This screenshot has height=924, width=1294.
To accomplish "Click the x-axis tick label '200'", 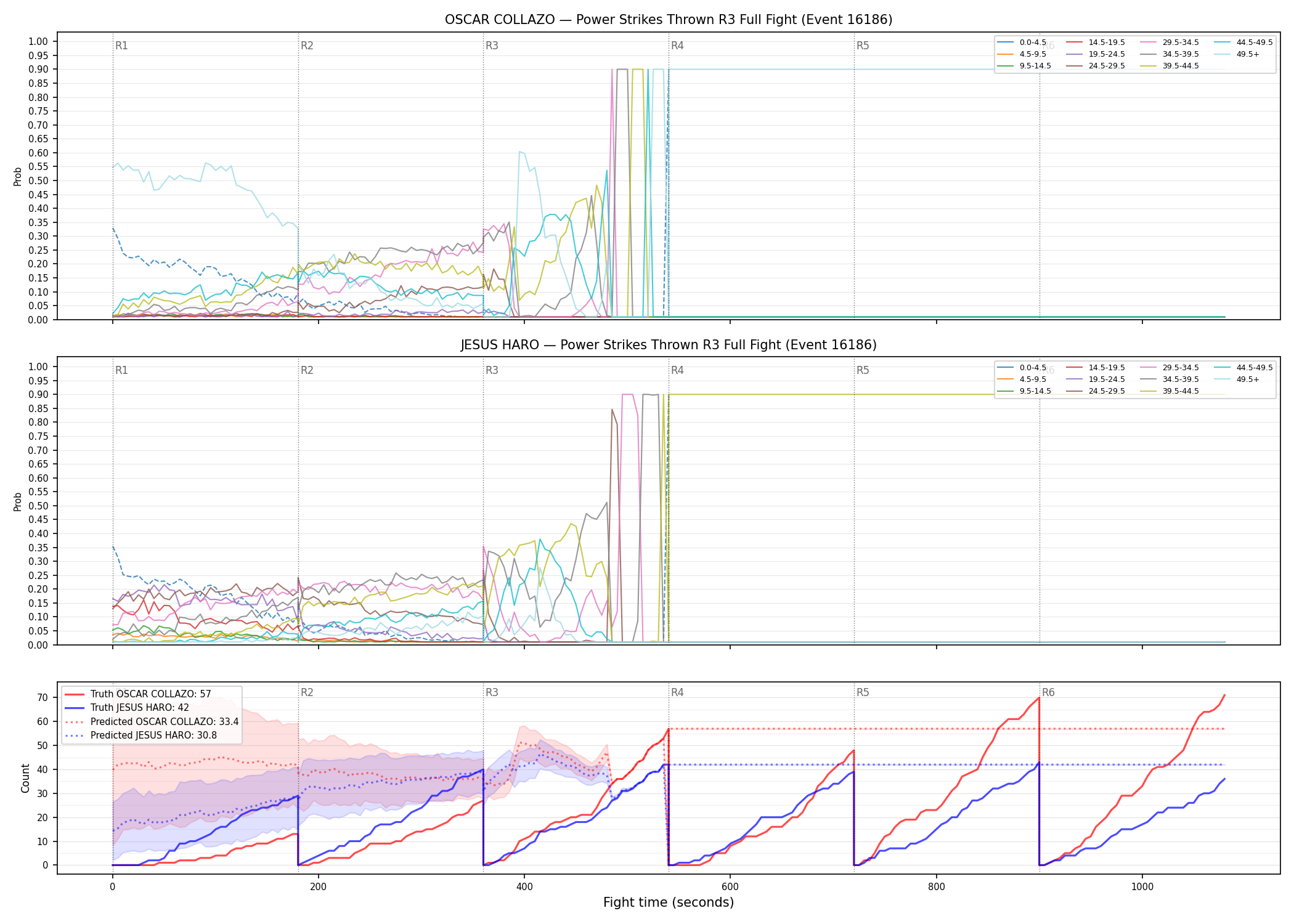I will click(318, 886).
